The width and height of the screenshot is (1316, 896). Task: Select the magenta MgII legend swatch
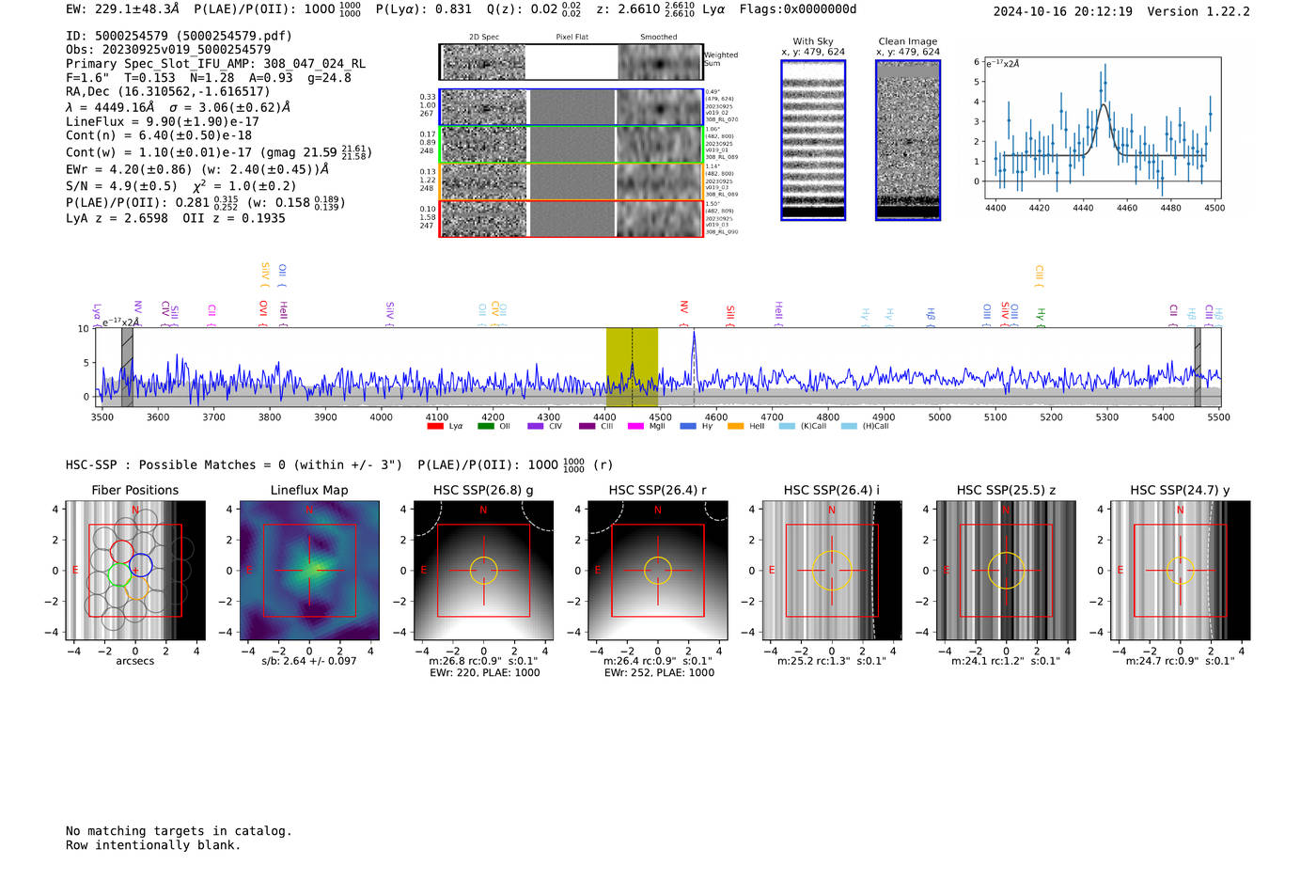[636, 426]
